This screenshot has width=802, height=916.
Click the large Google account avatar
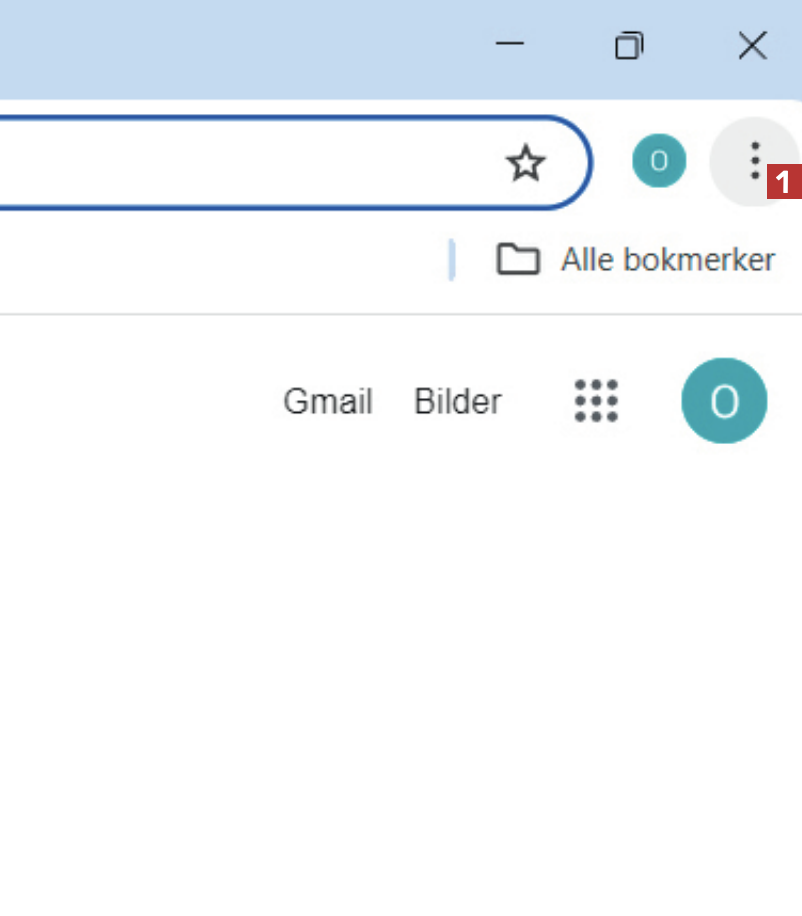724,401
